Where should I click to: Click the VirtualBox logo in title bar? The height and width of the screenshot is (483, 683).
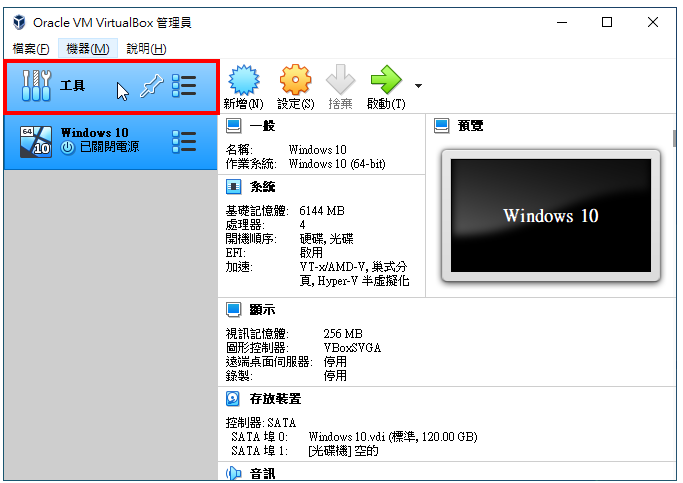(x=19, y=22)
